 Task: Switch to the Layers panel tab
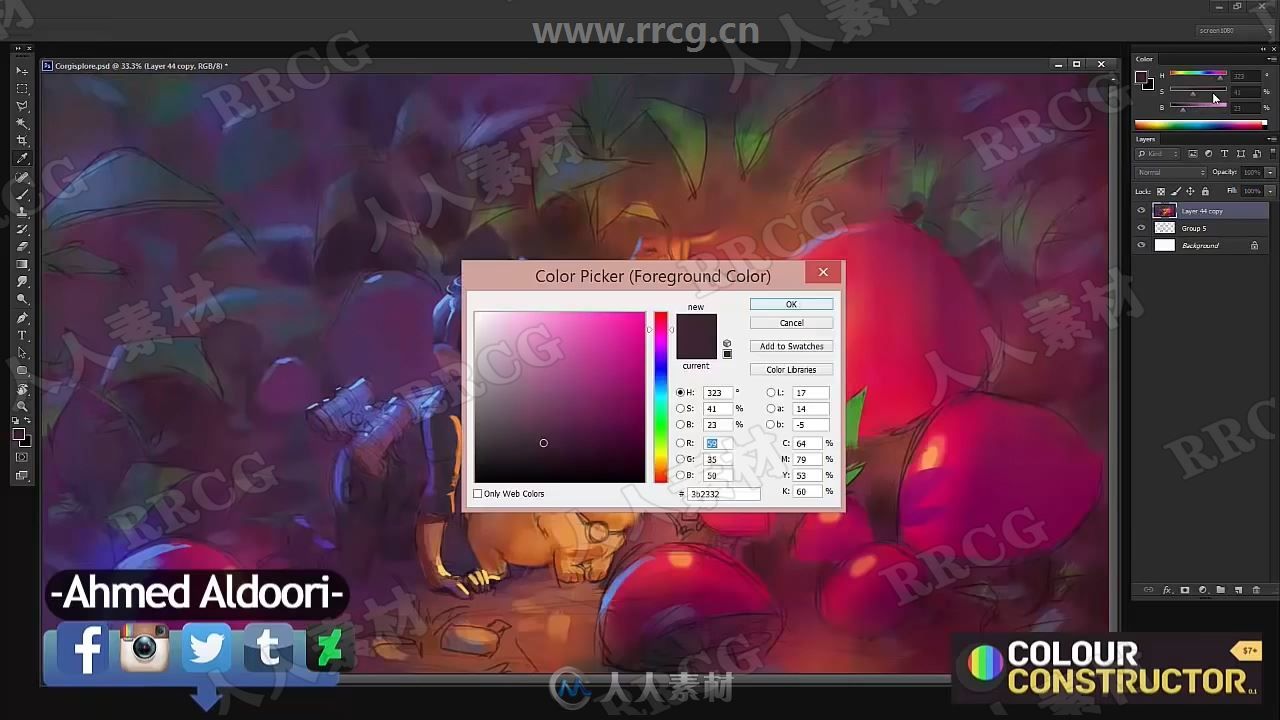coord(1146,139)
